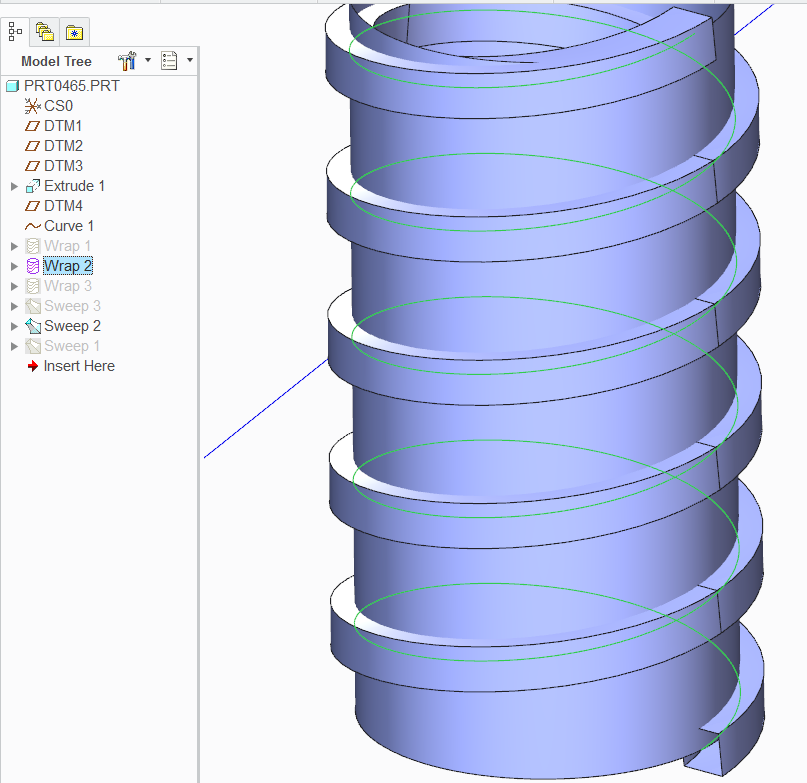Click the Insert Here label
Screen dimensions: 807x783
tap(79, 366)
